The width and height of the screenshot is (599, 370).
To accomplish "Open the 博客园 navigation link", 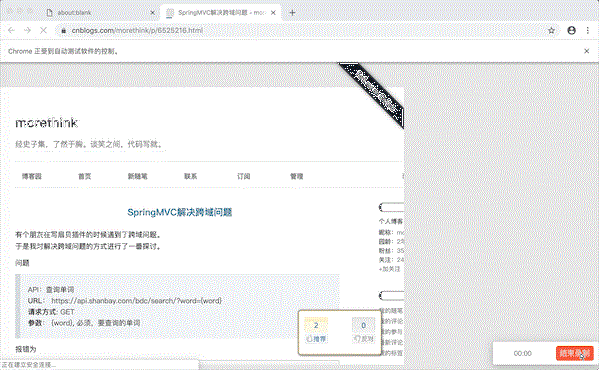I will [32, 176].
